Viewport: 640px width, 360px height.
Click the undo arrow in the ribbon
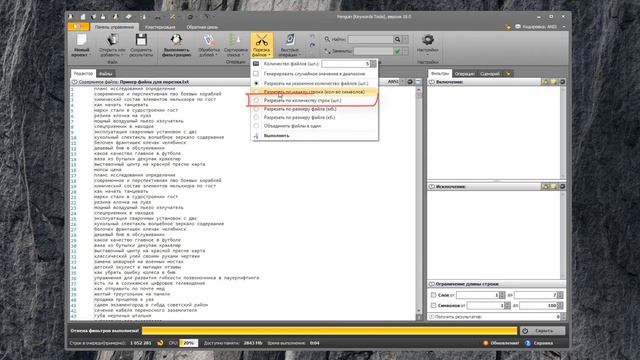coord(312,37)
